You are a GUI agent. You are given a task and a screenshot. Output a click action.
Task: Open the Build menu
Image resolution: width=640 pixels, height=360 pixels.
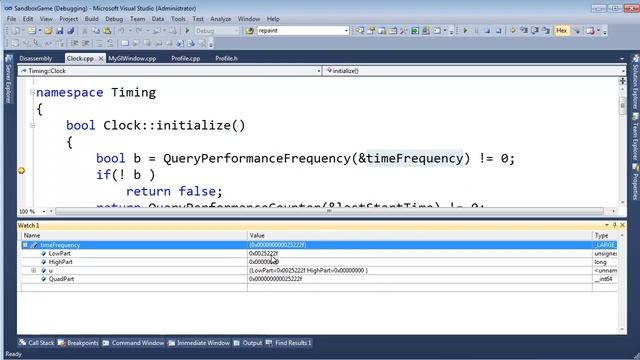point(91,19)
